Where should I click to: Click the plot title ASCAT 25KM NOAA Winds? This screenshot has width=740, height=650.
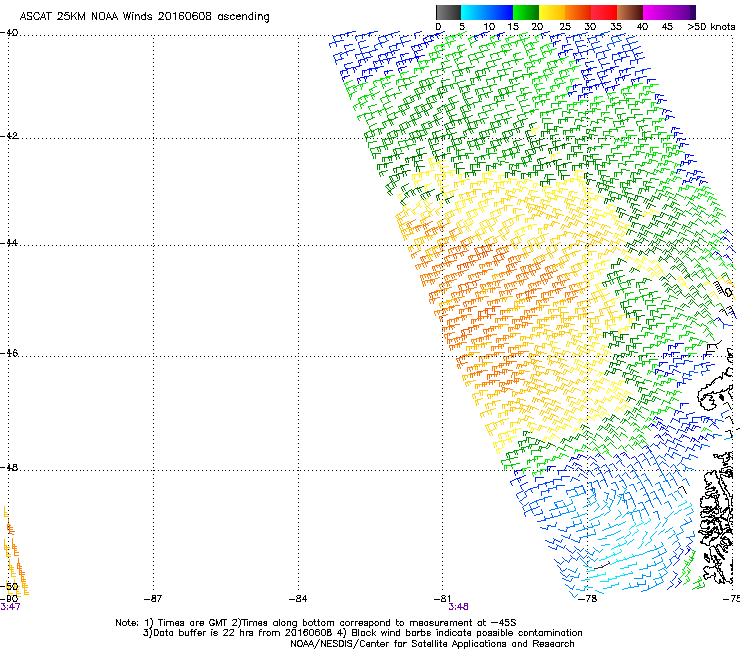(144, 16)
